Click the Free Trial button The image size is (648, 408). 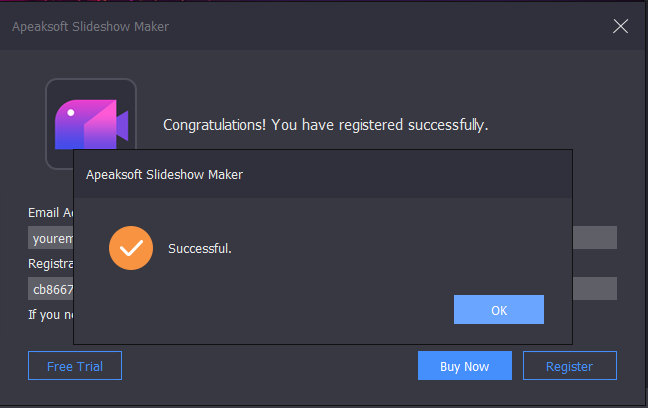click(74, 366)
